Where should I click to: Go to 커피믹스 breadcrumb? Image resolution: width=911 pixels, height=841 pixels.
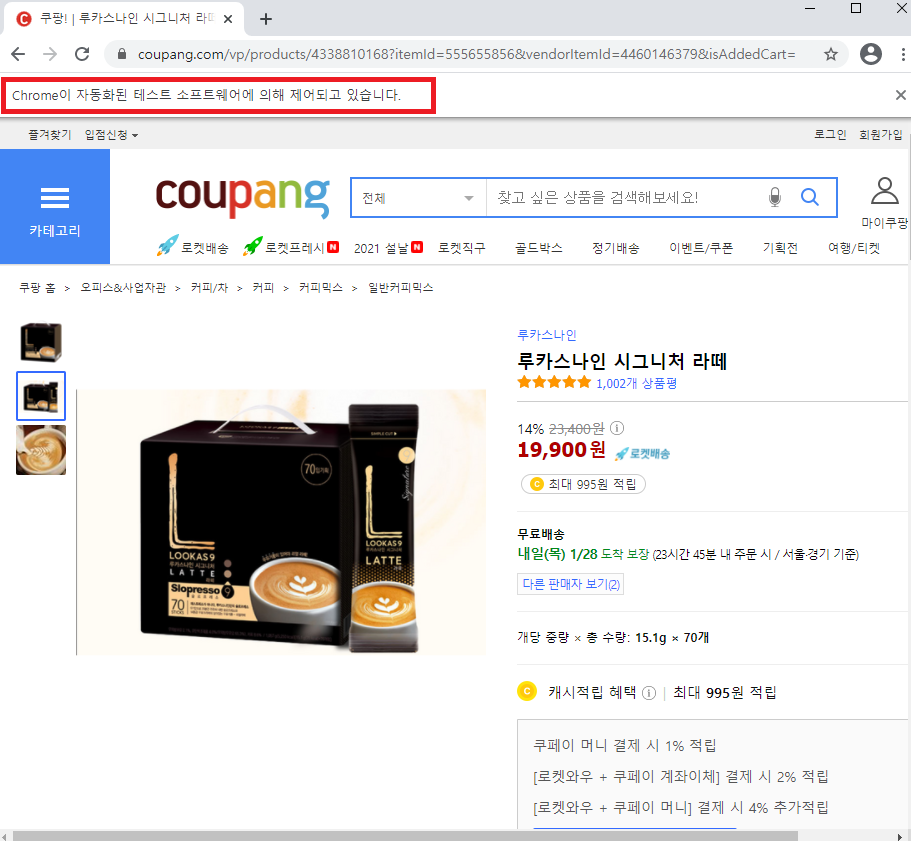[321, 287]
